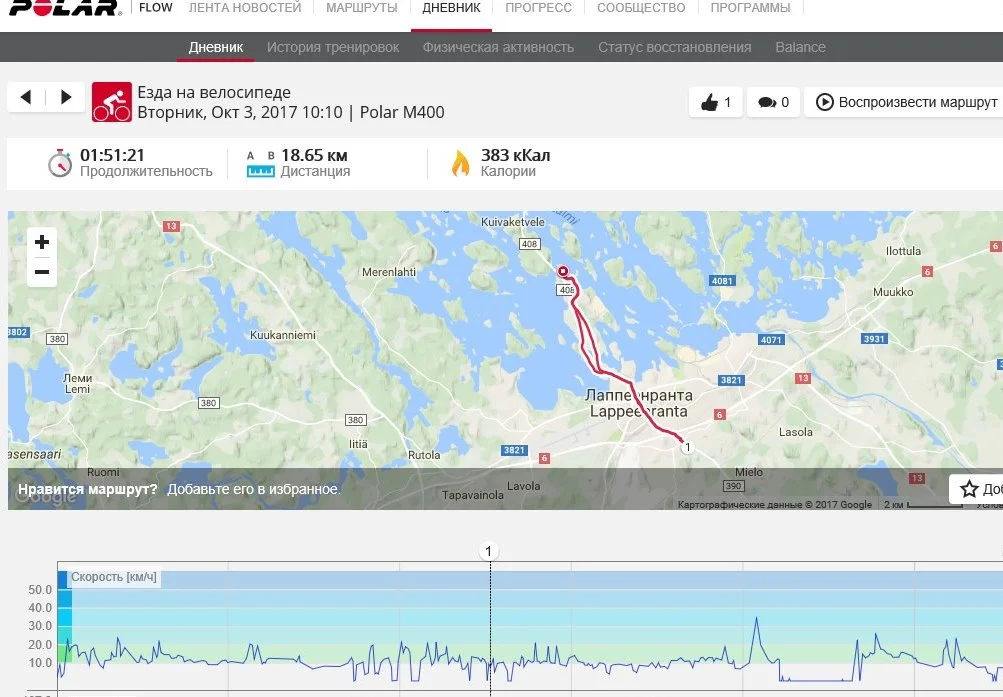Open СООБЩЕСТВО menu
Screen dimensions: 1003x697
641,8
